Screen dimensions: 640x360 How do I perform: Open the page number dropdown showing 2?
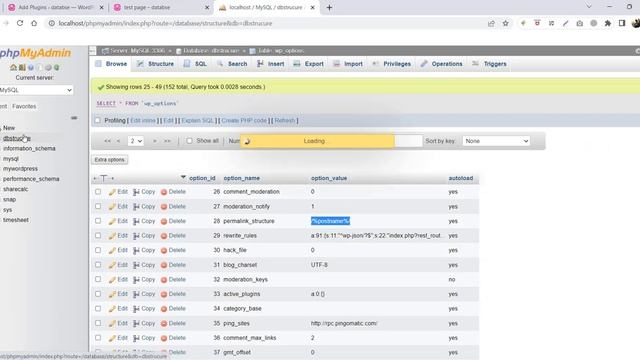[136, 141]
